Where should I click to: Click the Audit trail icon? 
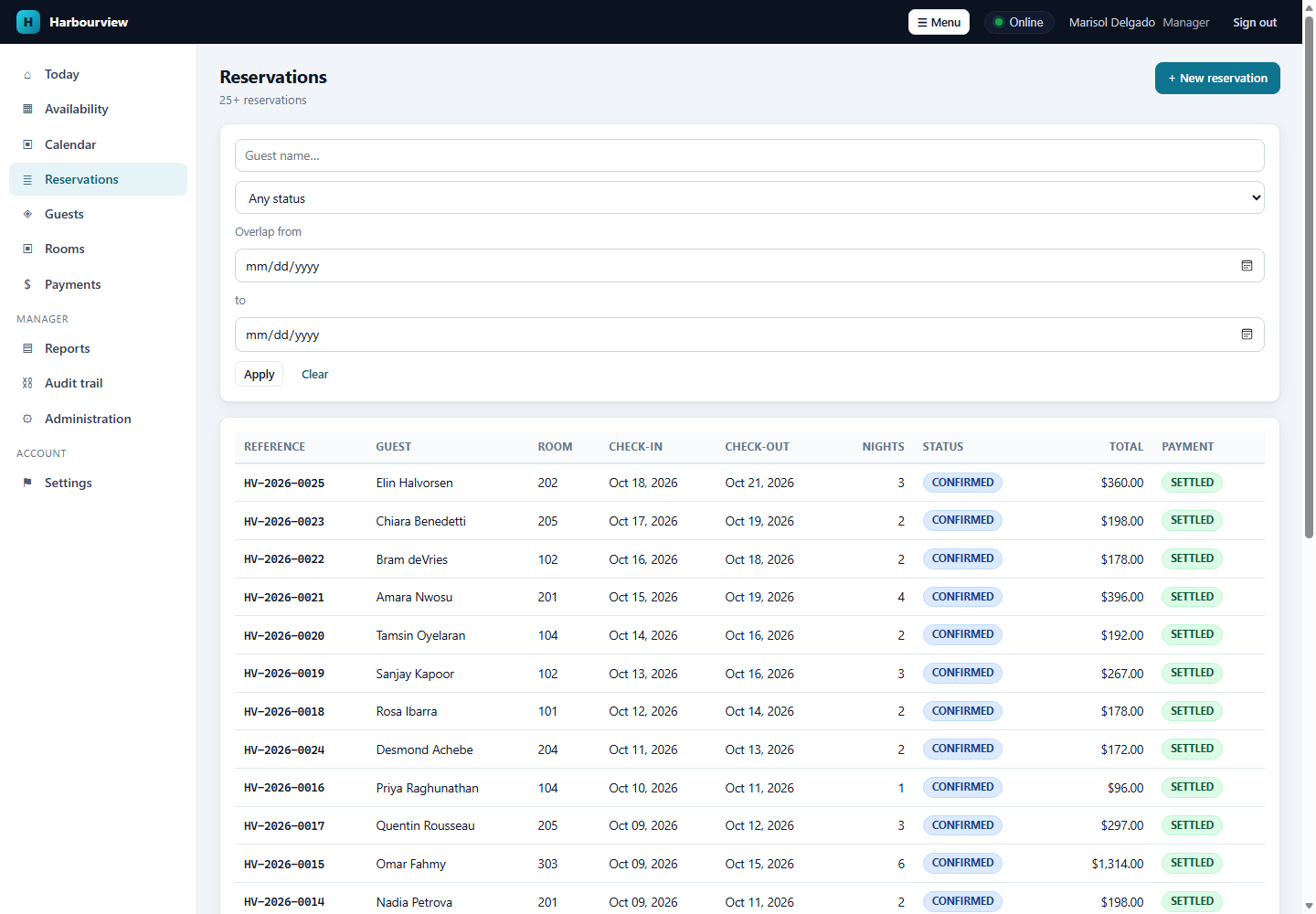click(x=27, y=384)
